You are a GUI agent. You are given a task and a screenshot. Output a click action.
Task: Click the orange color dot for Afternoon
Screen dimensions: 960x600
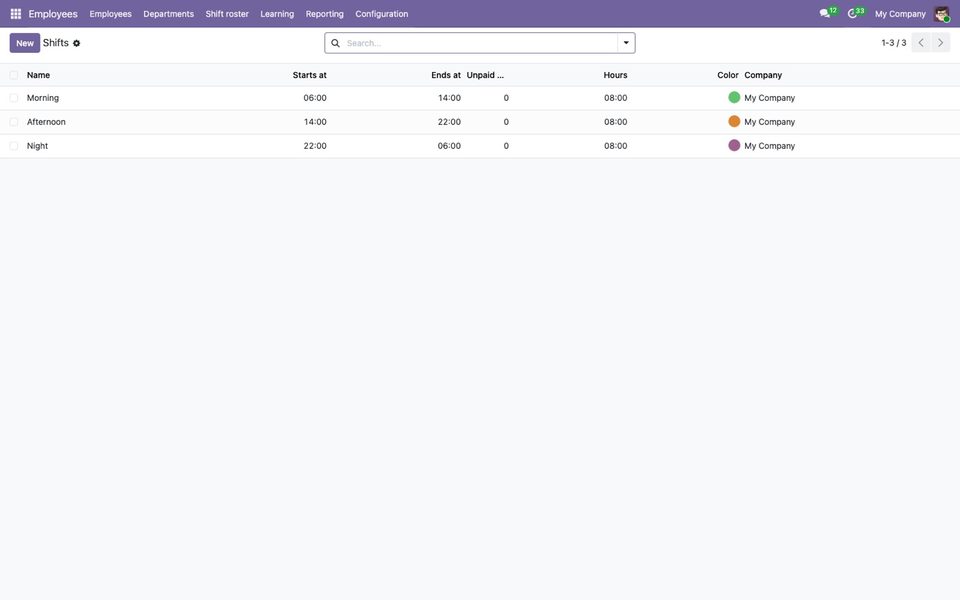point(734,121)
